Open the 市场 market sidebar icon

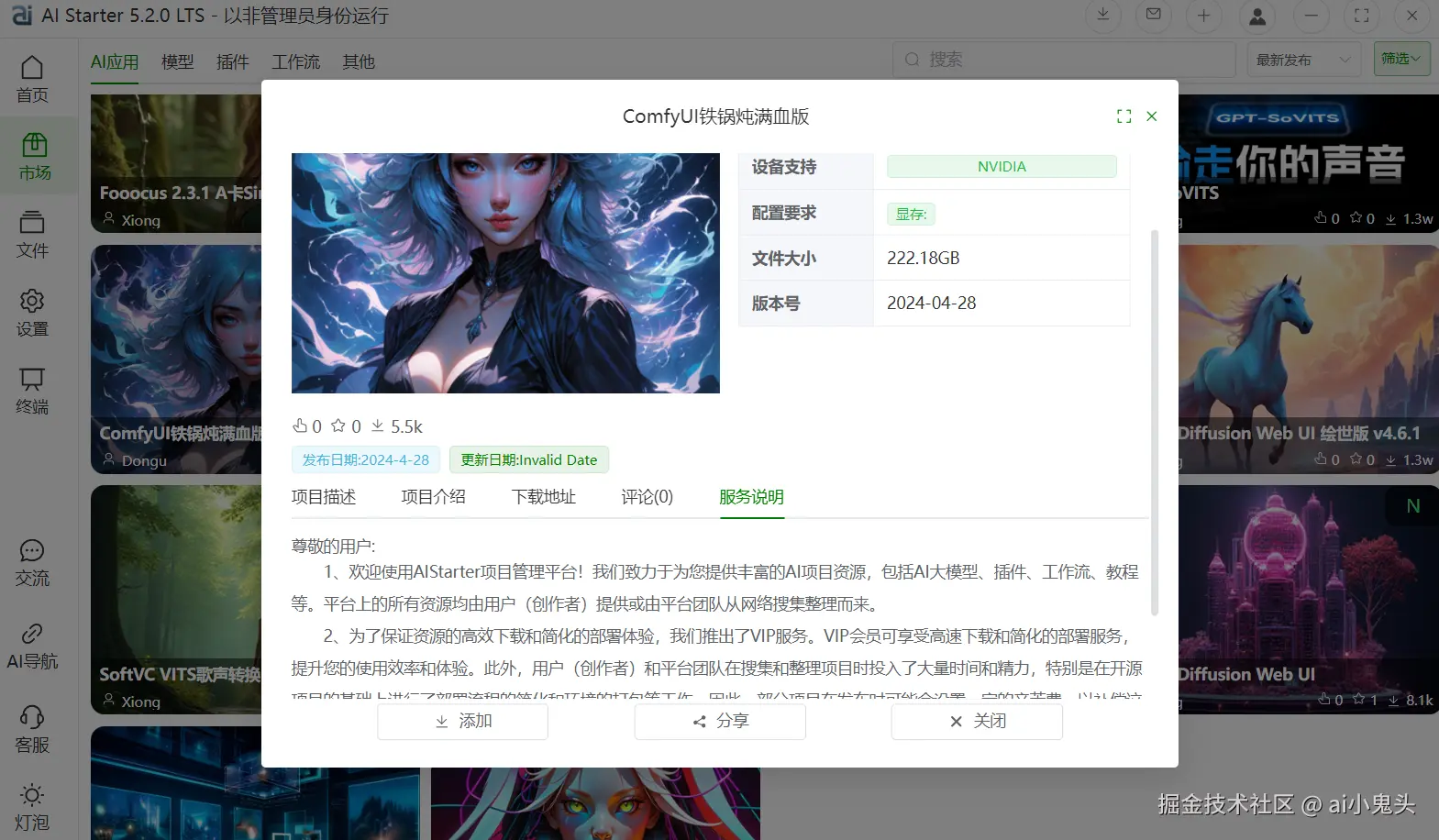pyautogui.click(x=35, y=155)
